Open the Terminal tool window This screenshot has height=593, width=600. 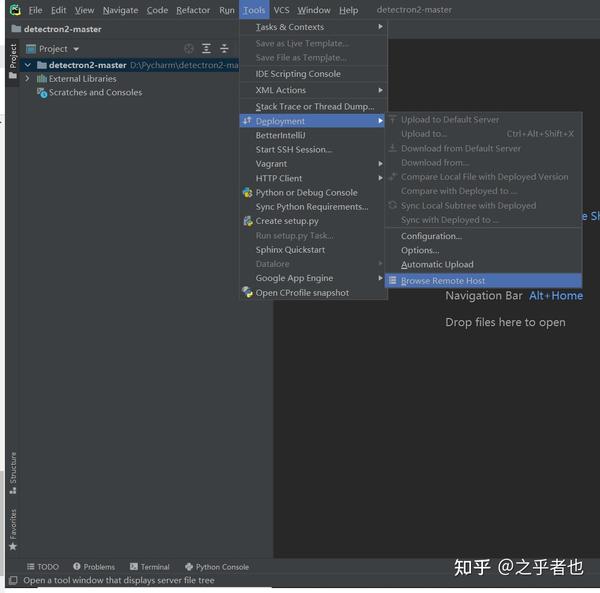pyautogui.click(x=150, y=567)
